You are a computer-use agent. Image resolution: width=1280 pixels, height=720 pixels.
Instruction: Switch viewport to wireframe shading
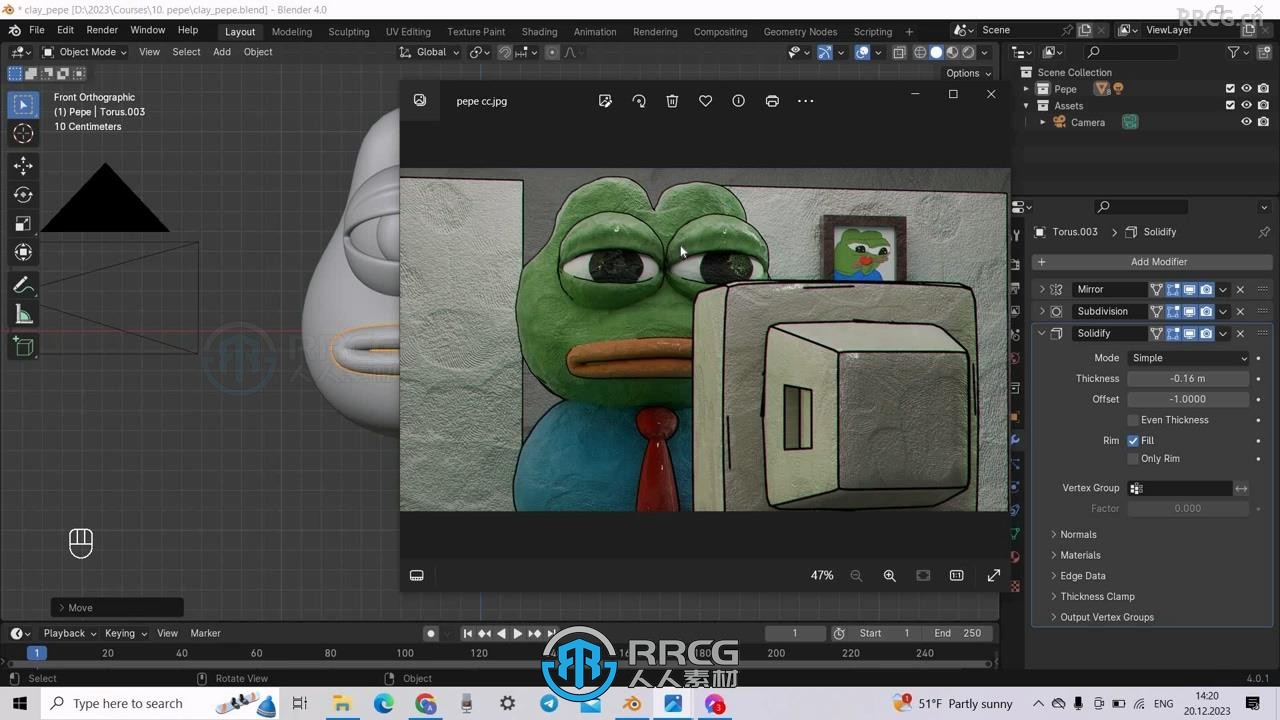pos(920,52)
